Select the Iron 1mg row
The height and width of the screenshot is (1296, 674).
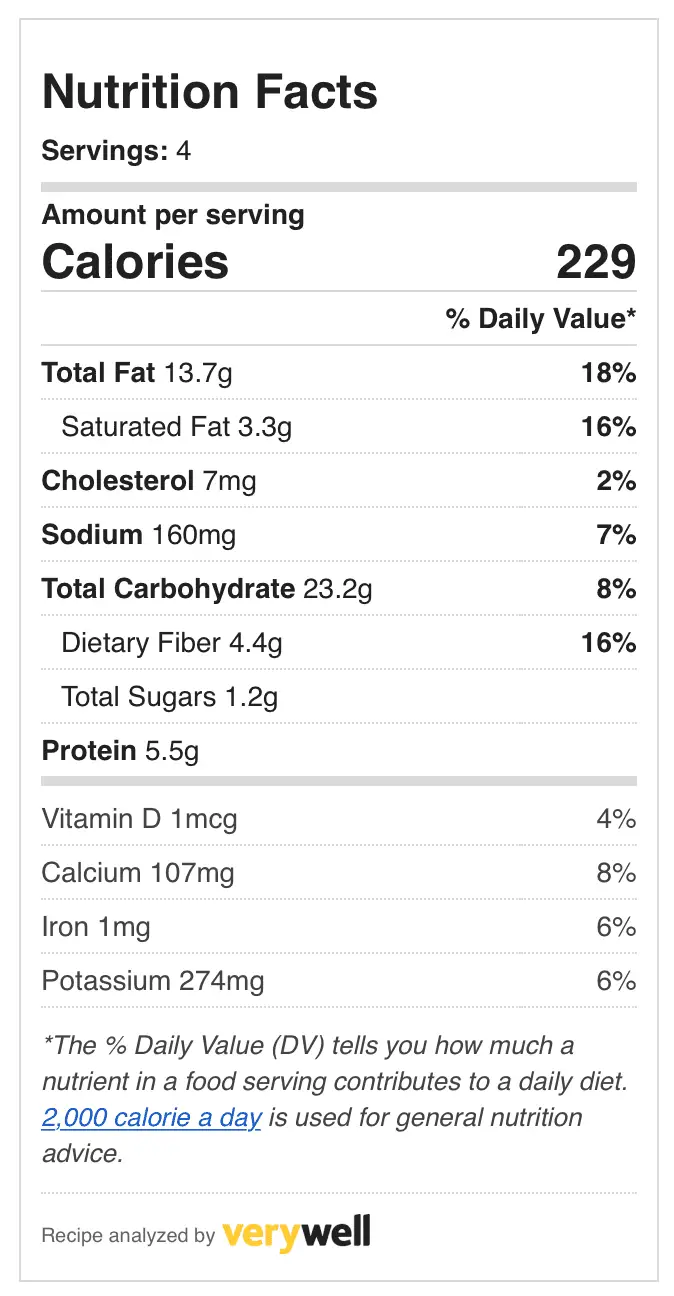coord(339,927)
